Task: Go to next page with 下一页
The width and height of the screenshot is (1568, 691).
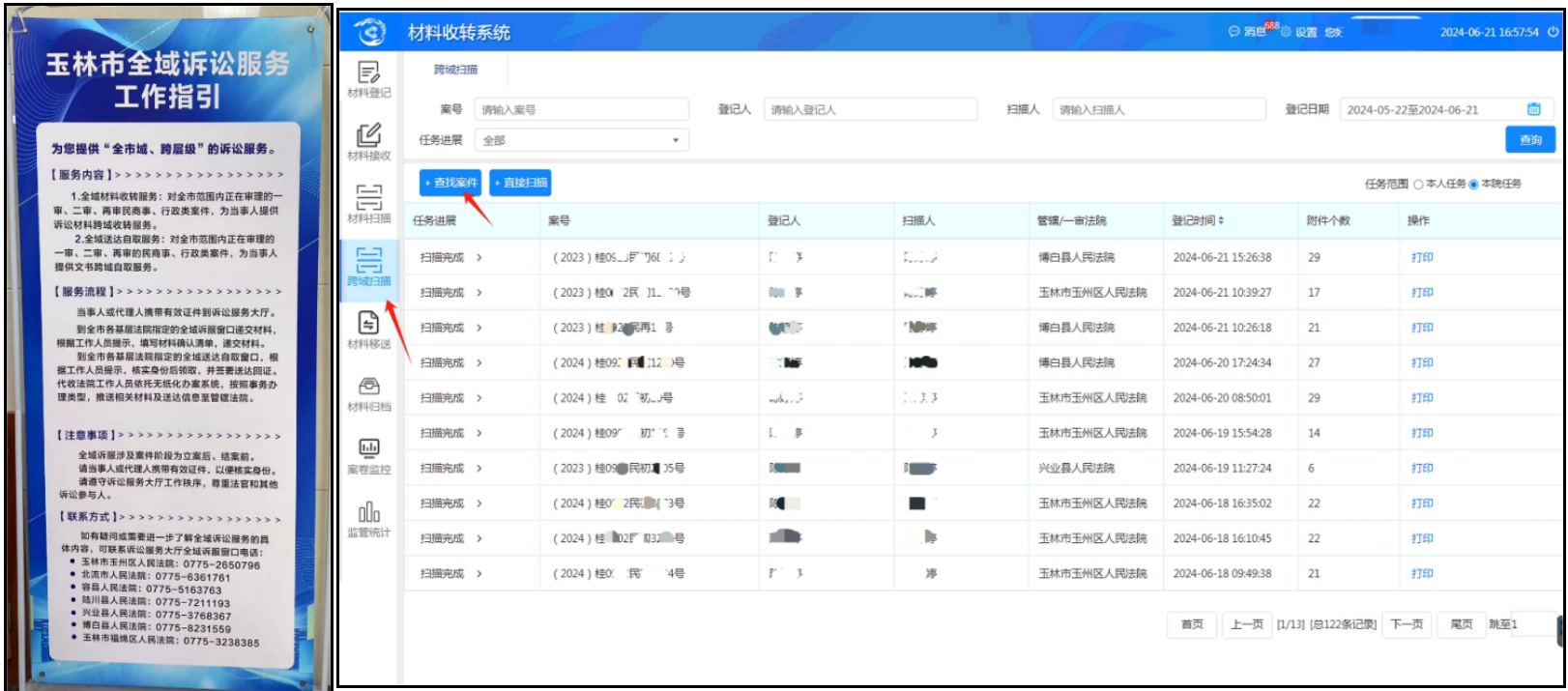Action: [1407, 624]
